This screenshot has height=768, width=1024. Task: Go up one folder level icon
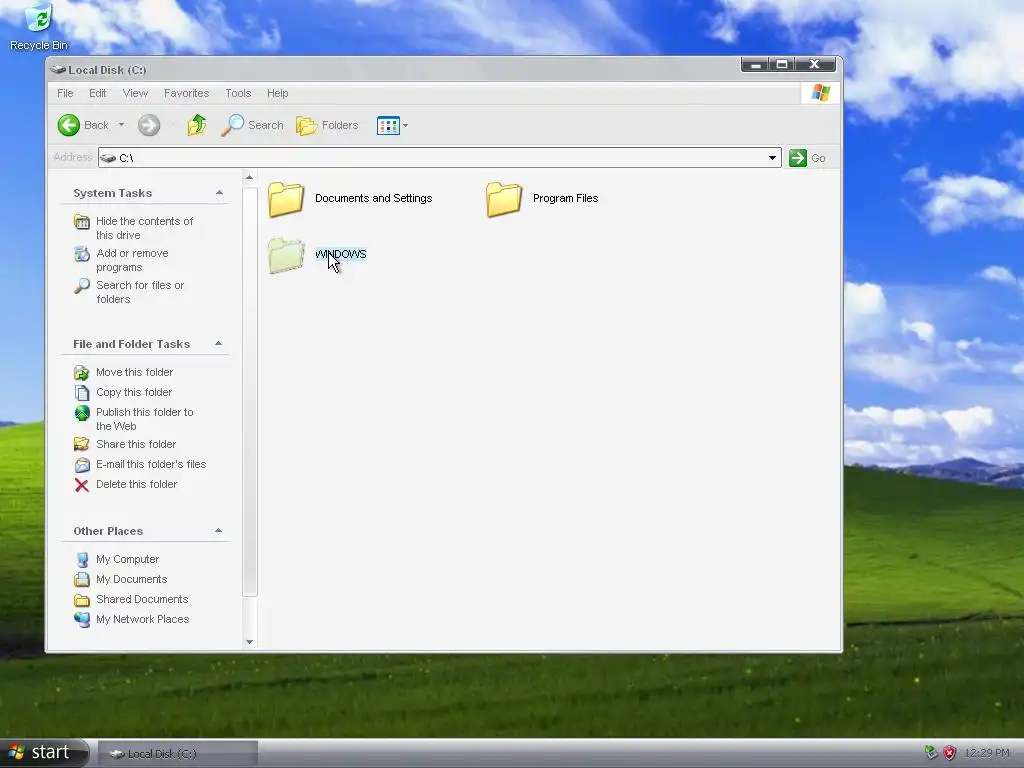tap(197, 125)
